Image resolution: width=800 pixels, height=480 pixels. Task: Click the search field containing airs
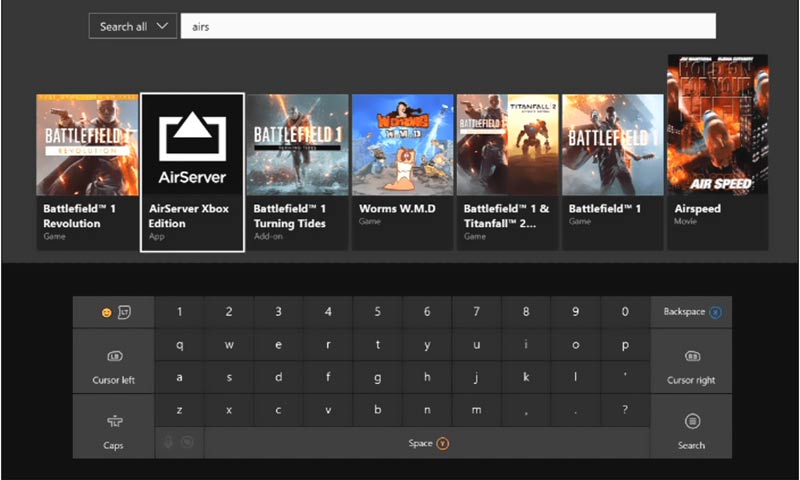(x=448, y=27)
